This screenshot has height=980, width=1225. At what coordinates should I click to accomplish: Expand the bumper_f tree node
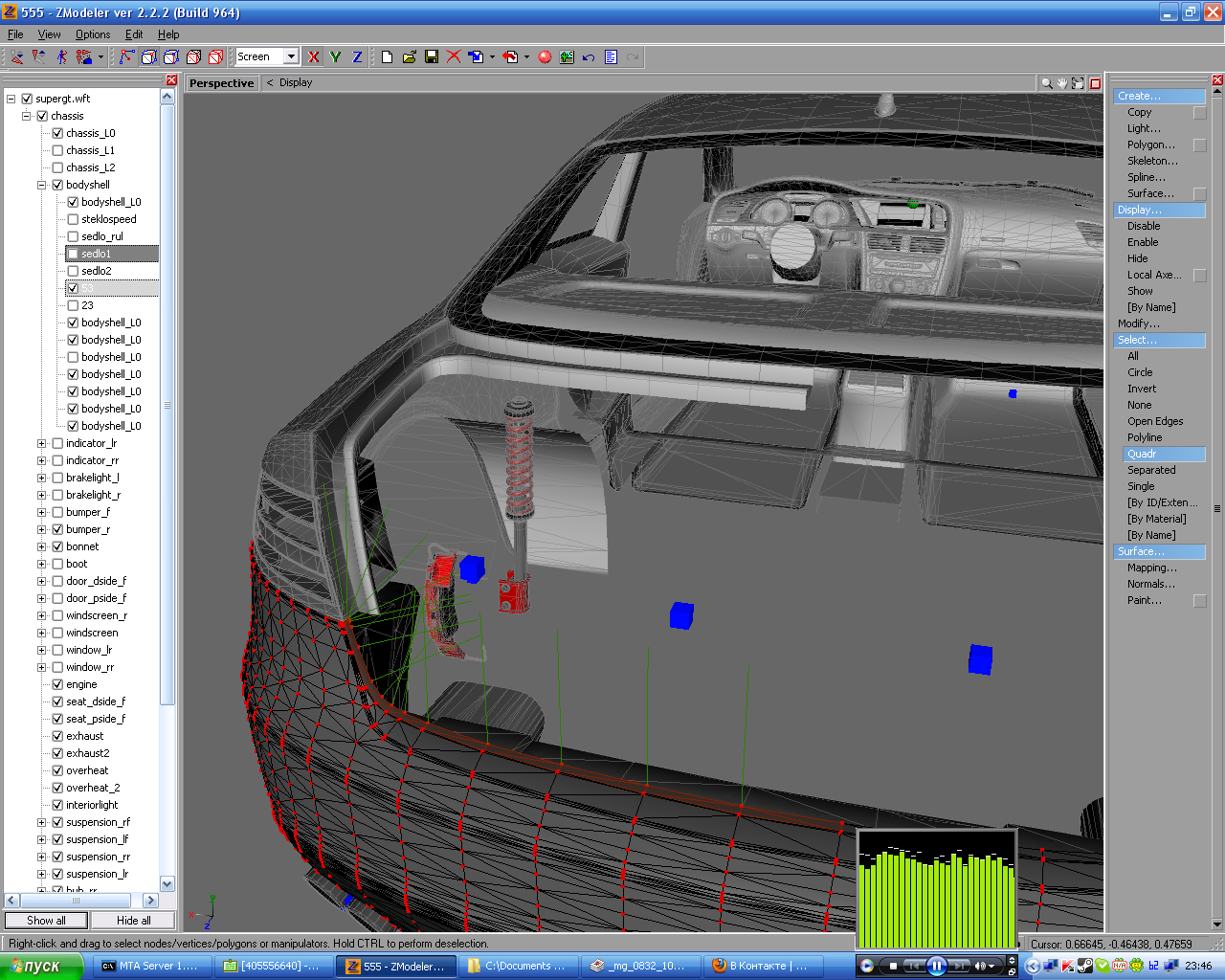point(42,512)
